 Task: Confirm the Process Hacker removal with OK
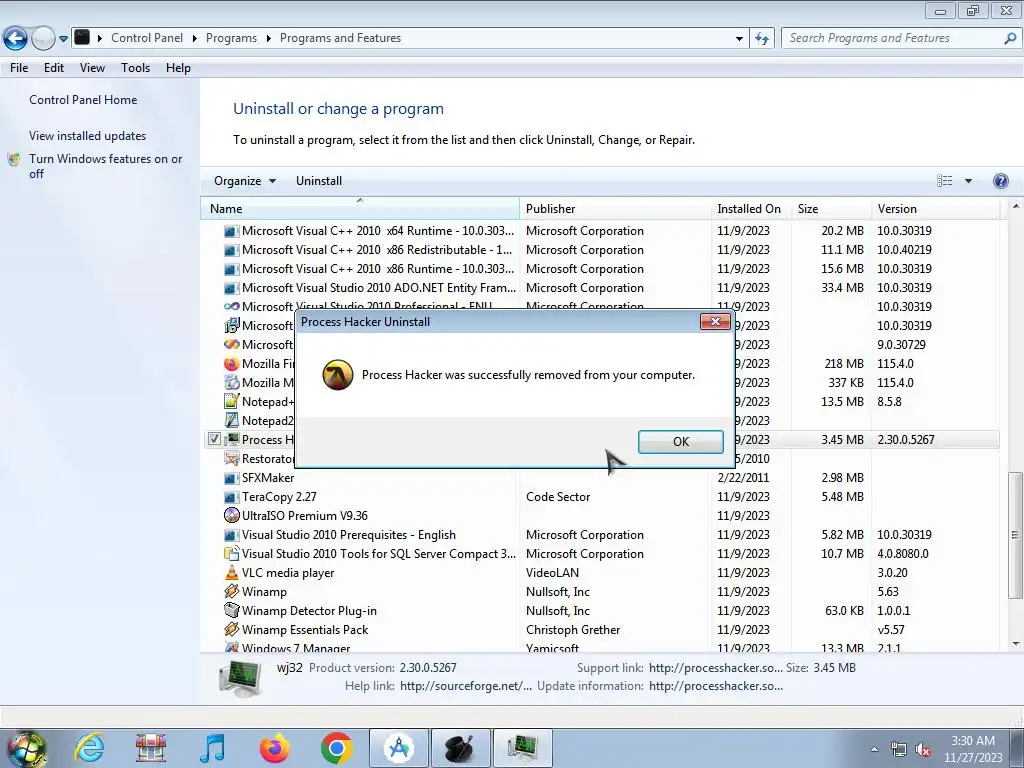click(680, 441)
